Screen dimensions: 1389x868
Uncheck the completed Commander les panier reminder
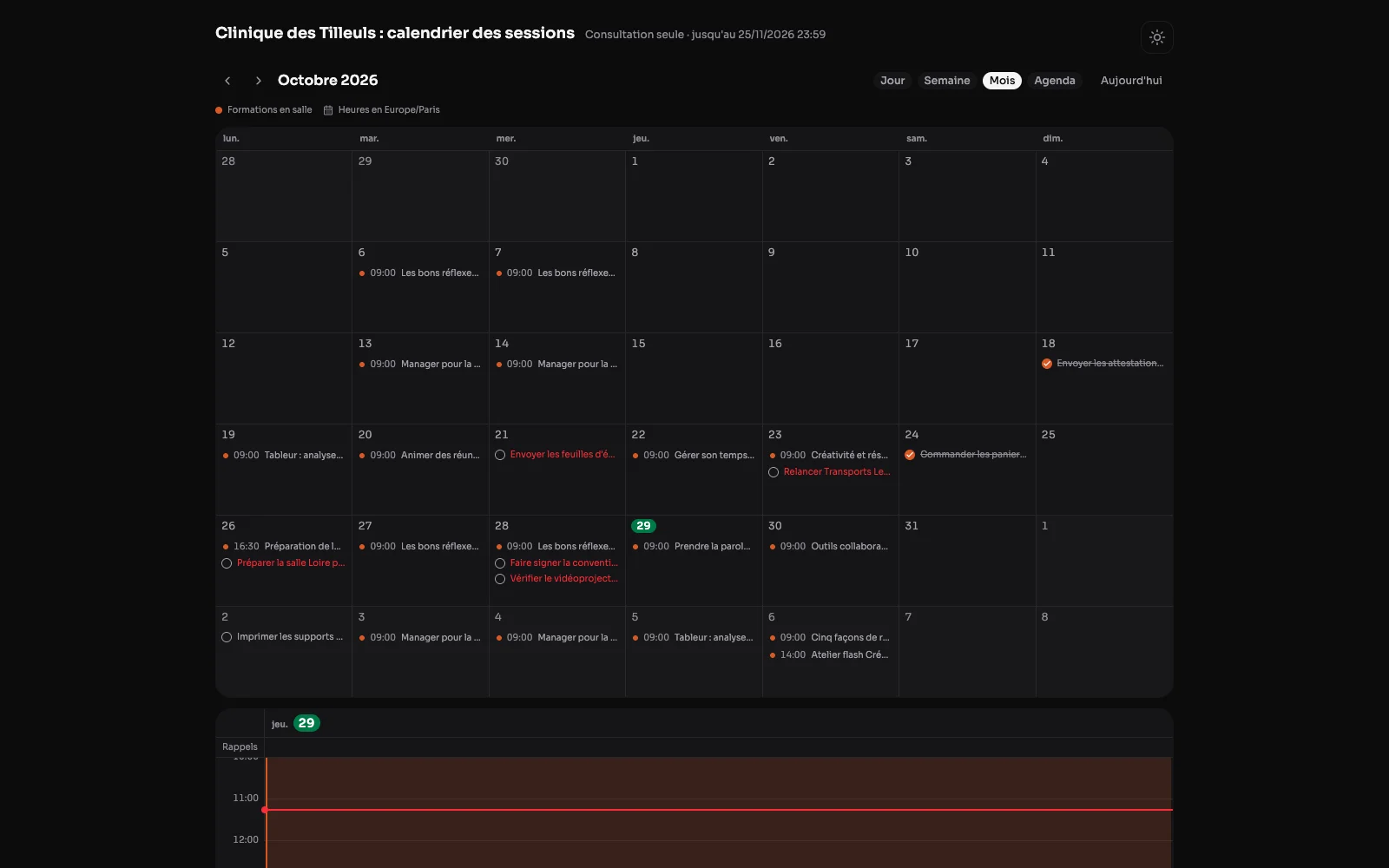910,455
